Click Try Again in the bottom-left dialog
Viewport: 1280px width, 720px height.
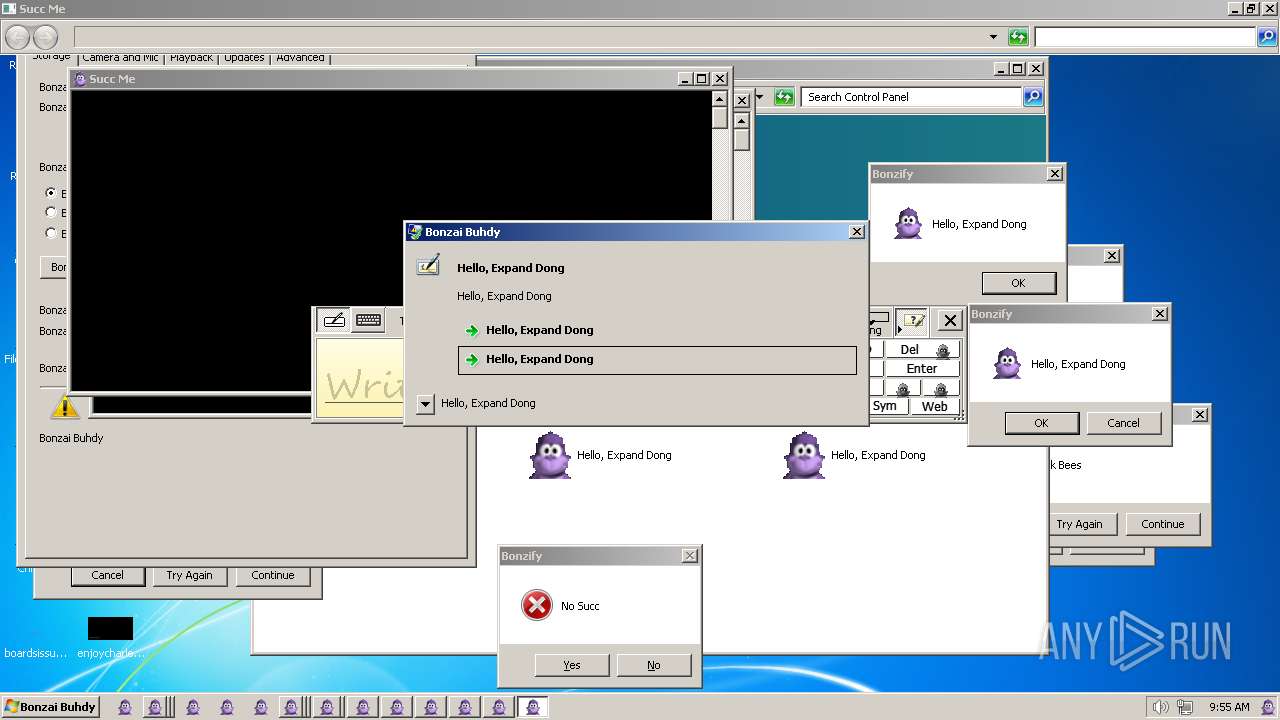pos(189,575)
